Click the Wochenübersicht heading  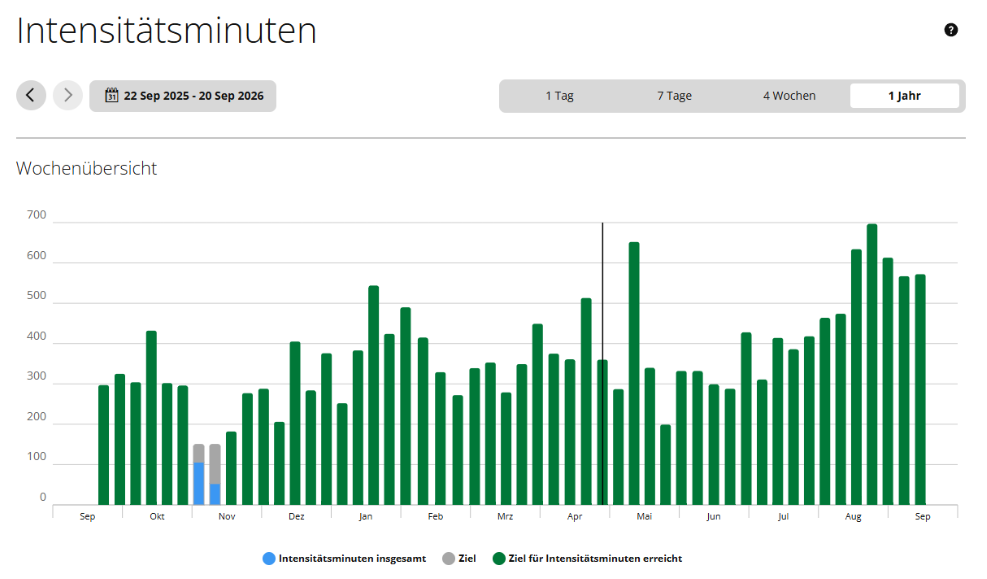pos(86,169)
